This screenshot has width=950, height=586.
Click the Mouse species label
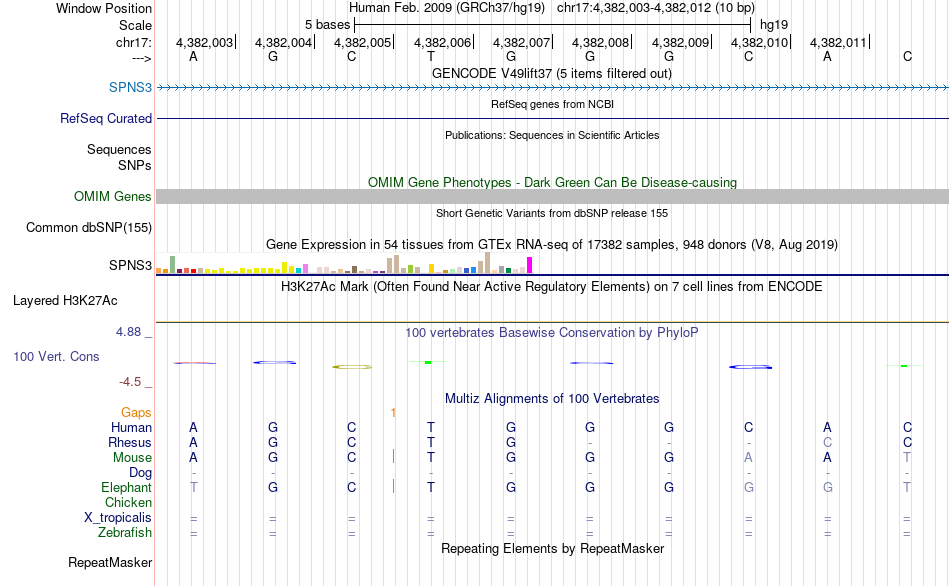click(x=132, y=458)
